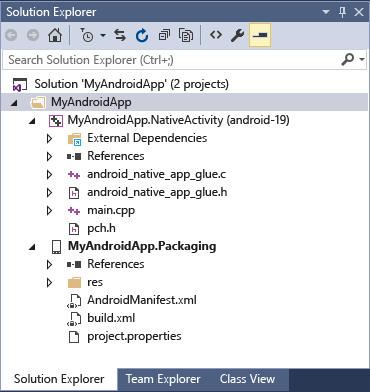Open Properties wrench icon
This screenshot has width=370, height=392.
point(238,35)
